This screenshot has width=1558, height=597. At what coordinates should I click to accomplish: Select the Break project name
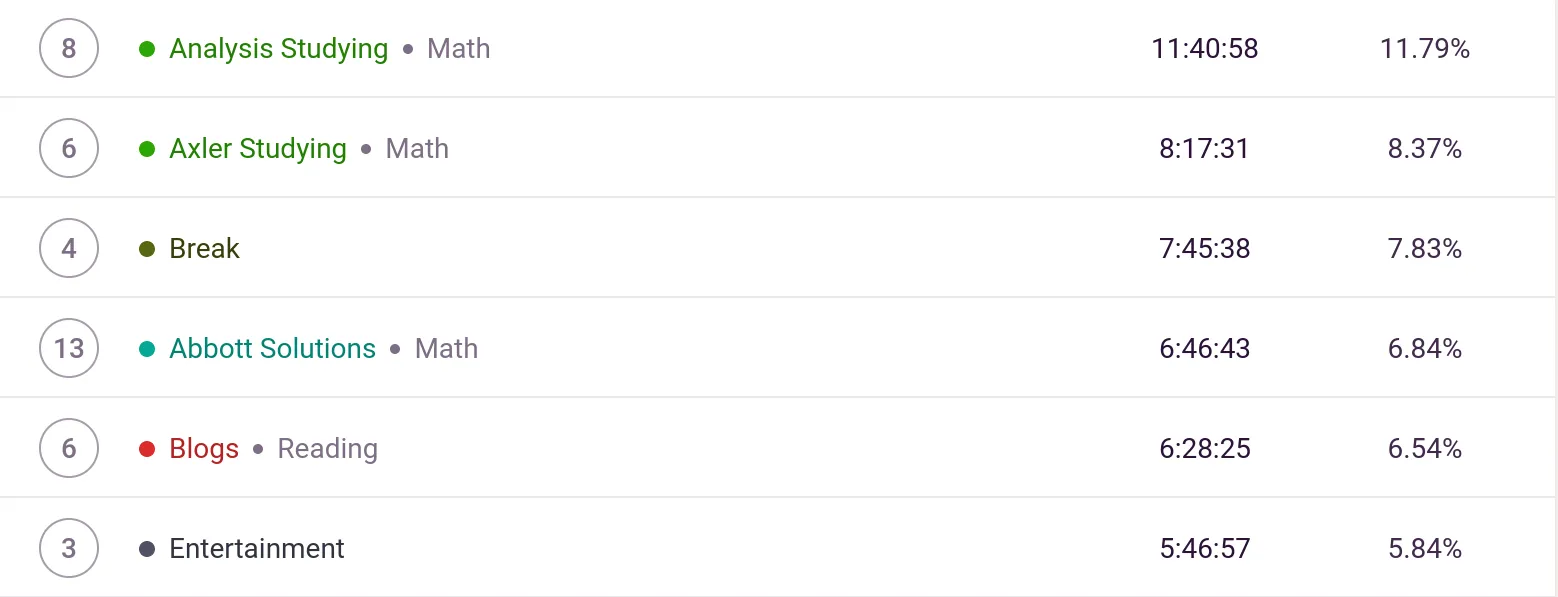[x=205, y=248]
